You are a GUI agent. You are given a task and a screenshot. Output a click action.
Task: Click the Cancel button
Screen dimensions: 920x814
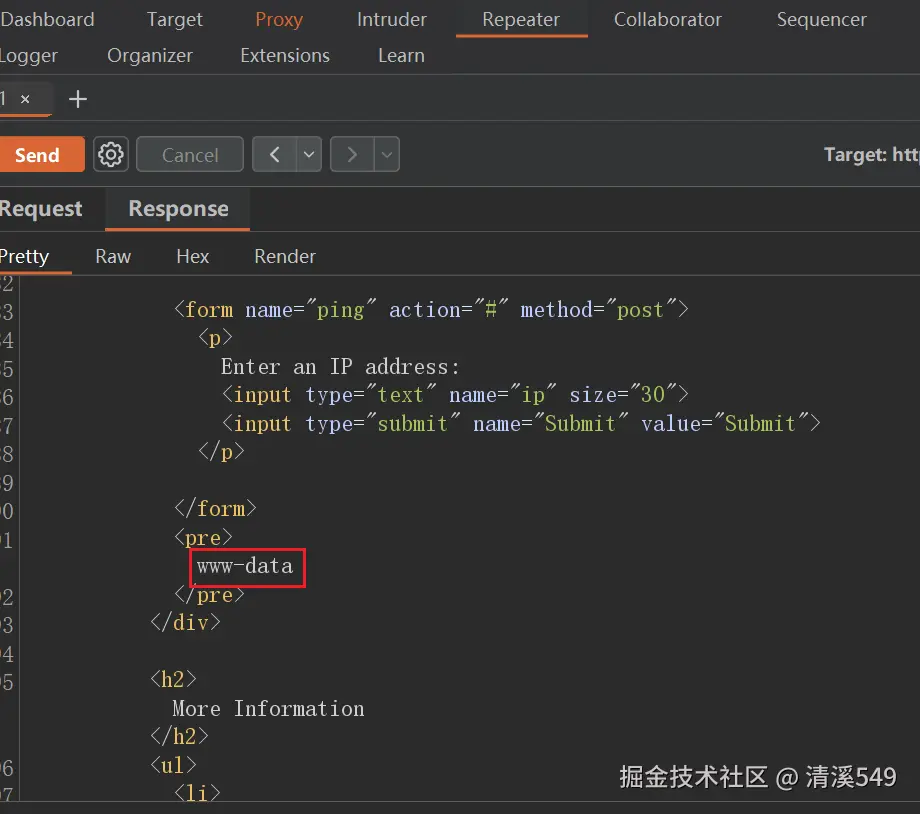point(190,155)
